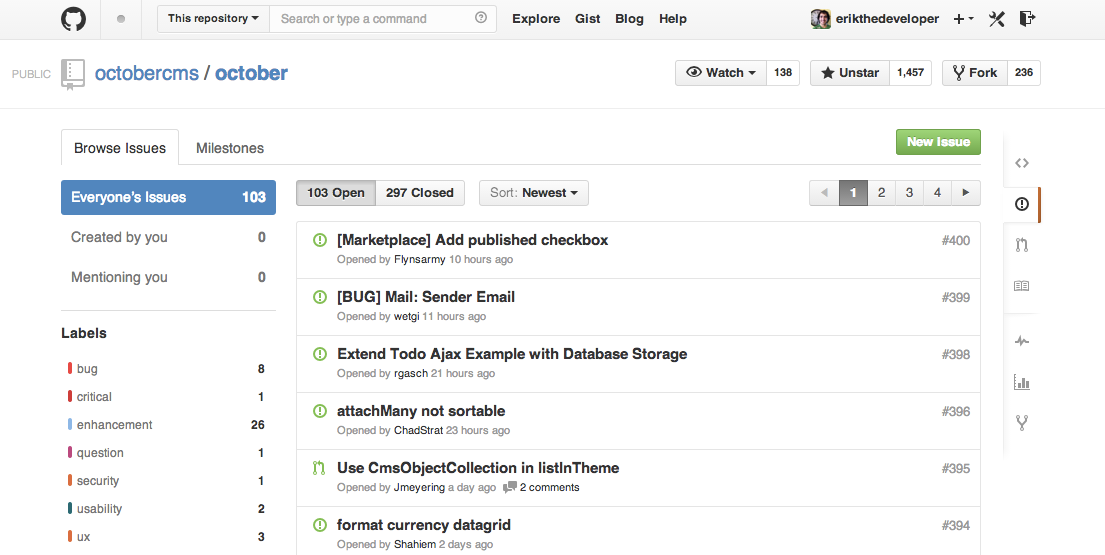1105x555 pixels.
Task: Open the Watch dropdown
Action: [721, 73]
